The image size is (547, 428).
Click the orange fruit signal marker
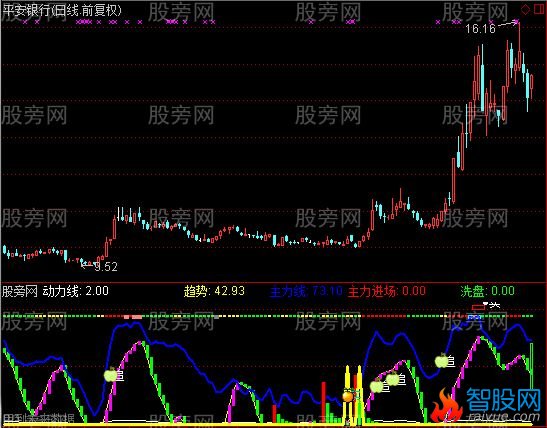pyautogui.click(x=348, y=396)
